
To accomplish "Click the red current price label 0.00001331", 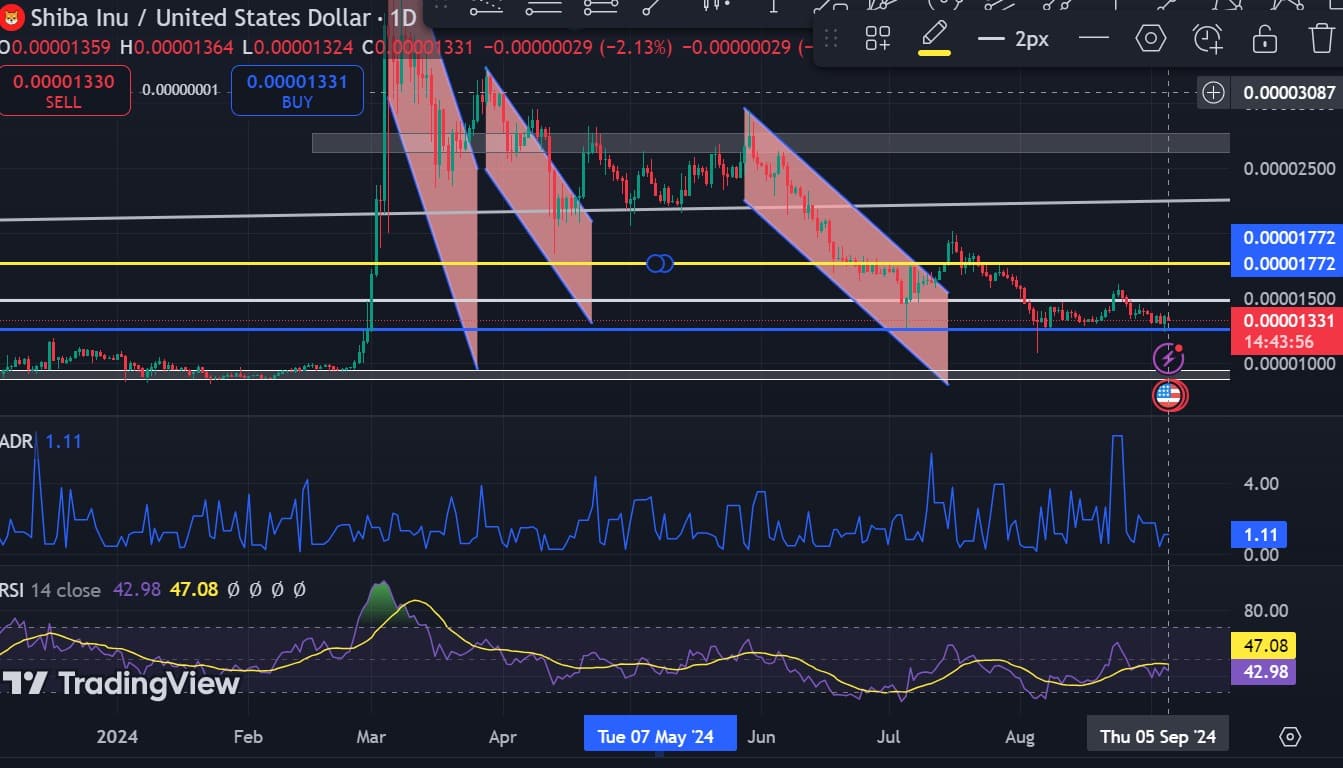I will (1289, 321).
